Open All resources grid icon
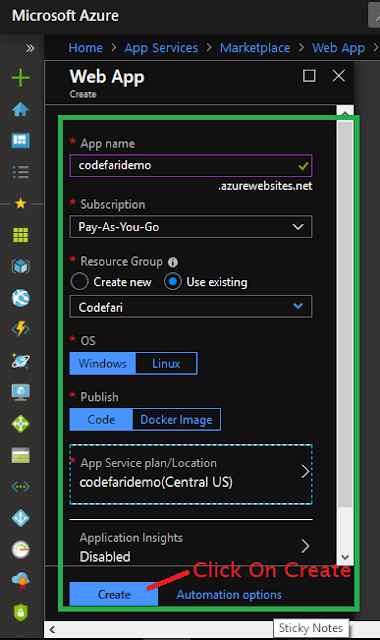Viewport: 380px width, 640px height. coord(20,235)
